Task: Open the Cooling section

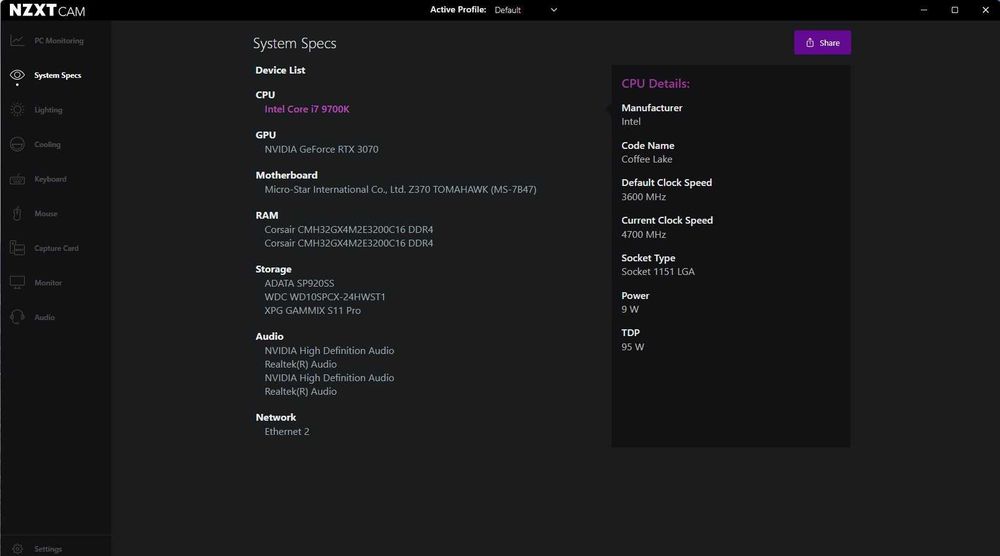Action: click(x=47, y=145)
